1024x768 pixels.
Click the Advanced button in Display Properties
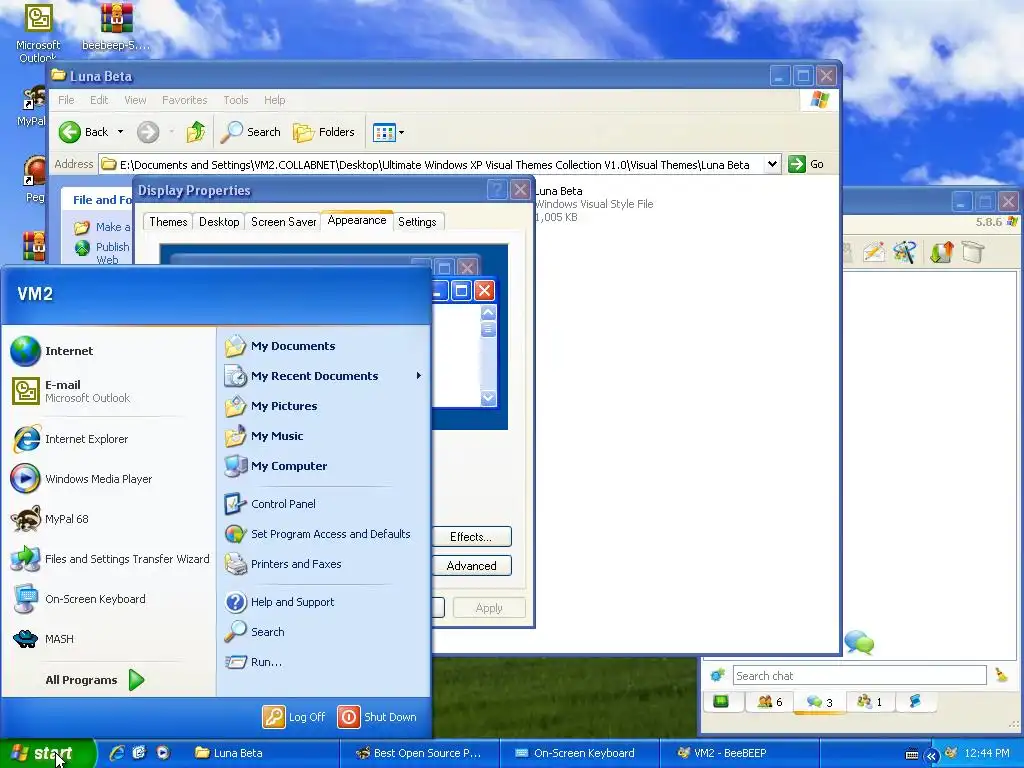pyautogui.click(x=471, y=566)
